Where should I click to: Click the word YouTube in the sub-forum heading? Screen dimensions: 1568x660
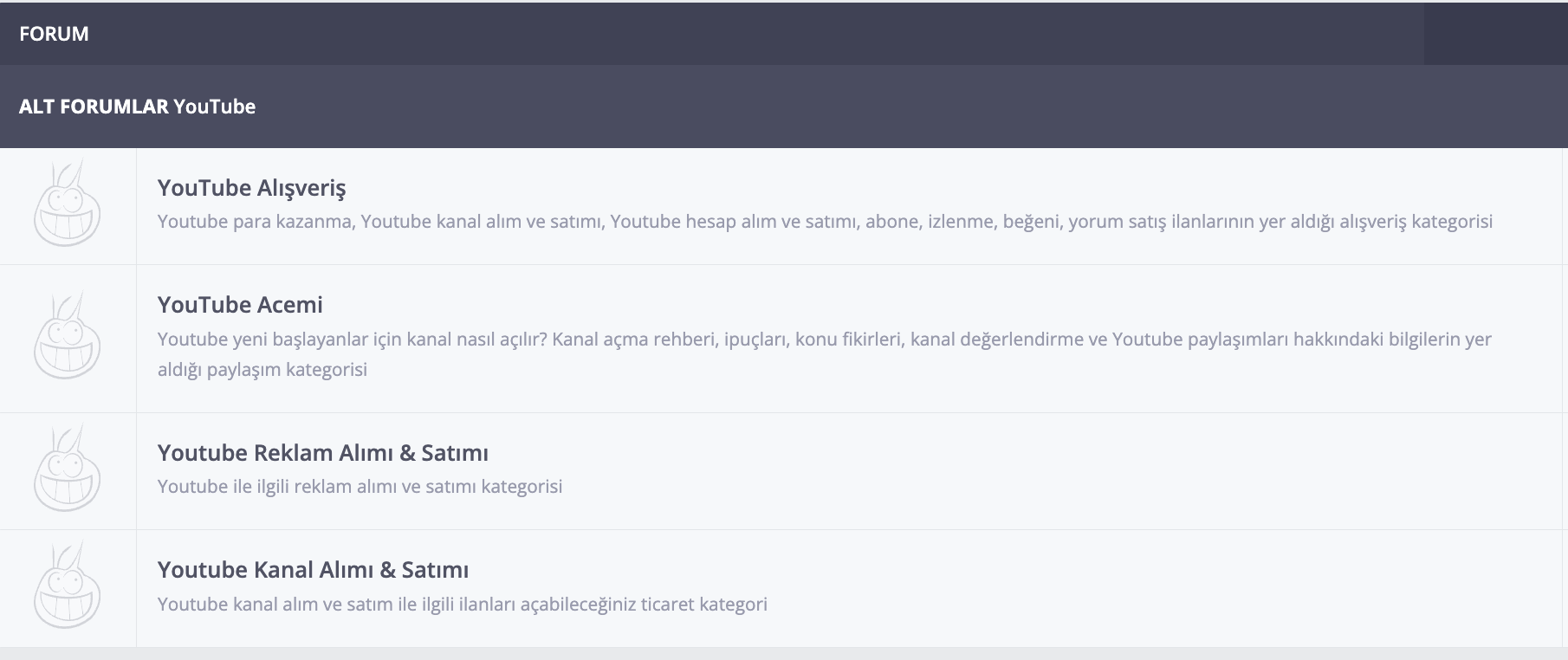214,107
